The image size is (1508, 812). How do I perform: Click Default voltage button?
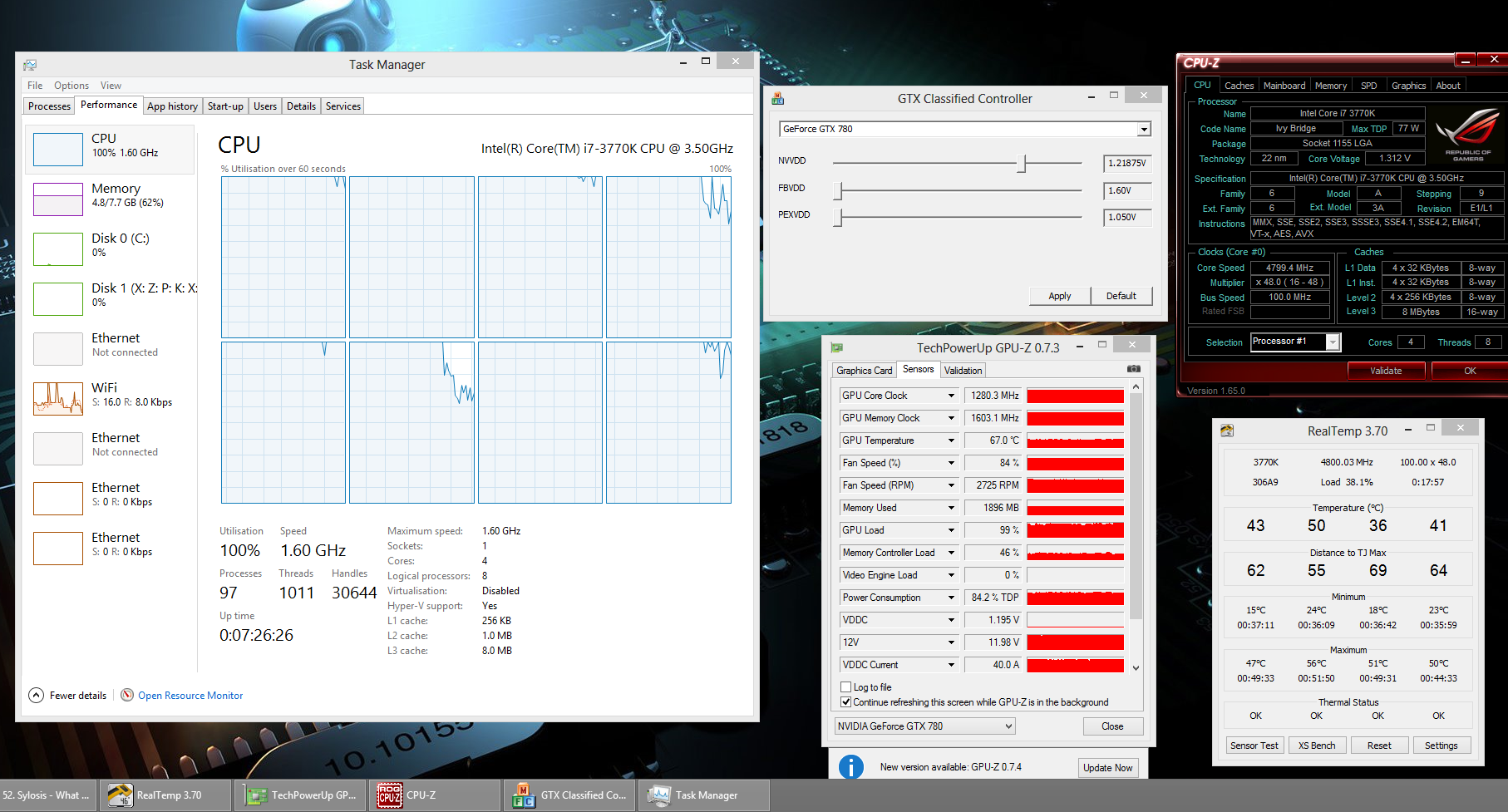1121,296
